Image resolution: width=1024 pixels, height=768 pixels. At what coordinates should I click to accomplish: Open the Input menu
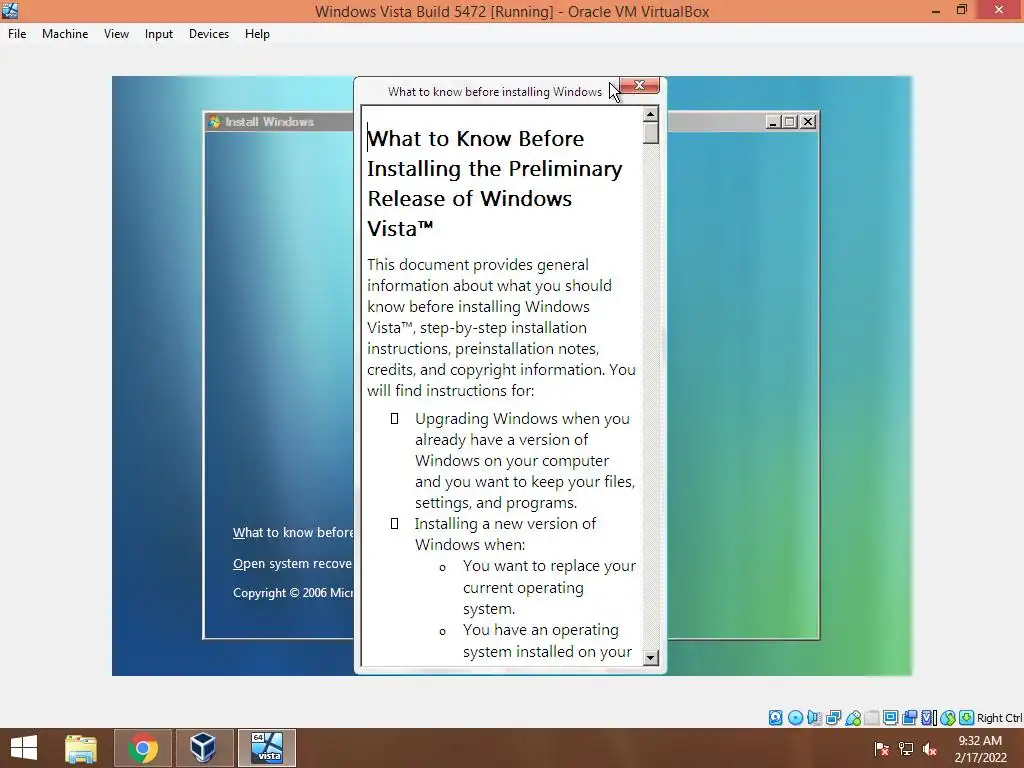[159, 34]
